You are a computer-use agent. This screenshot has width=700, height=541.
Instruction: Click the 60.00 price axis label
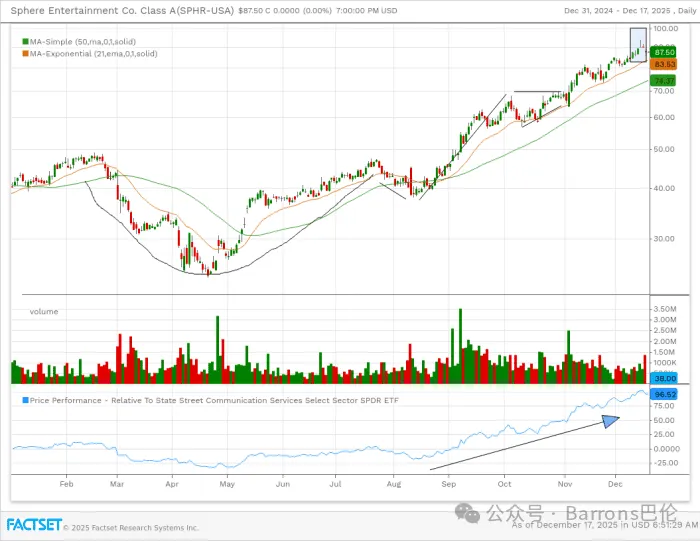pos(664,117)
